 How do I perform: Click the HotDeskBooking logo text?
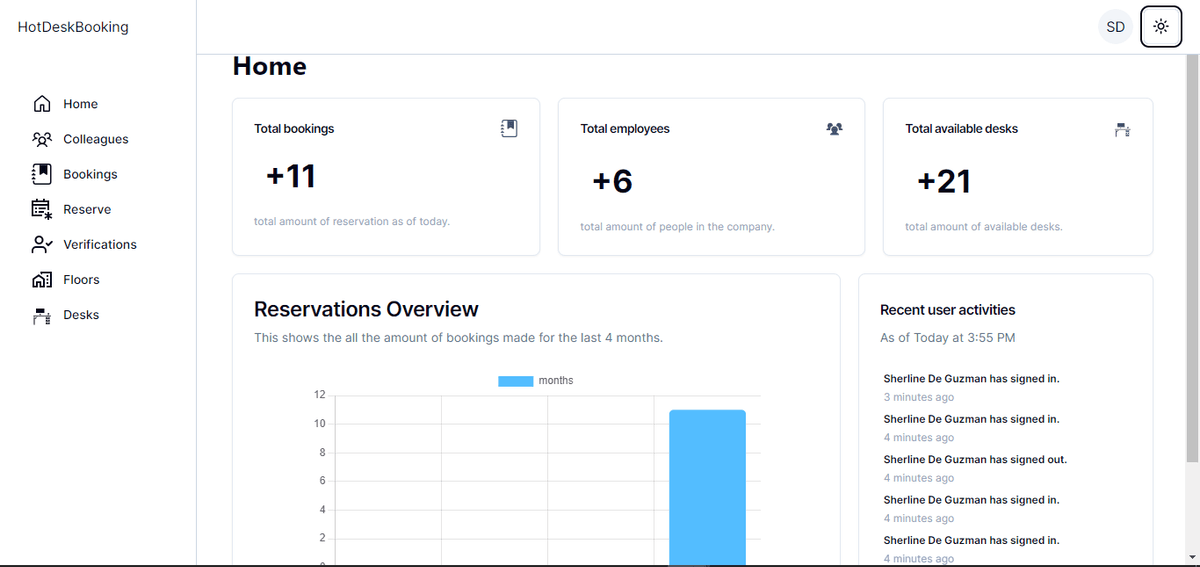tap(73, 27)
